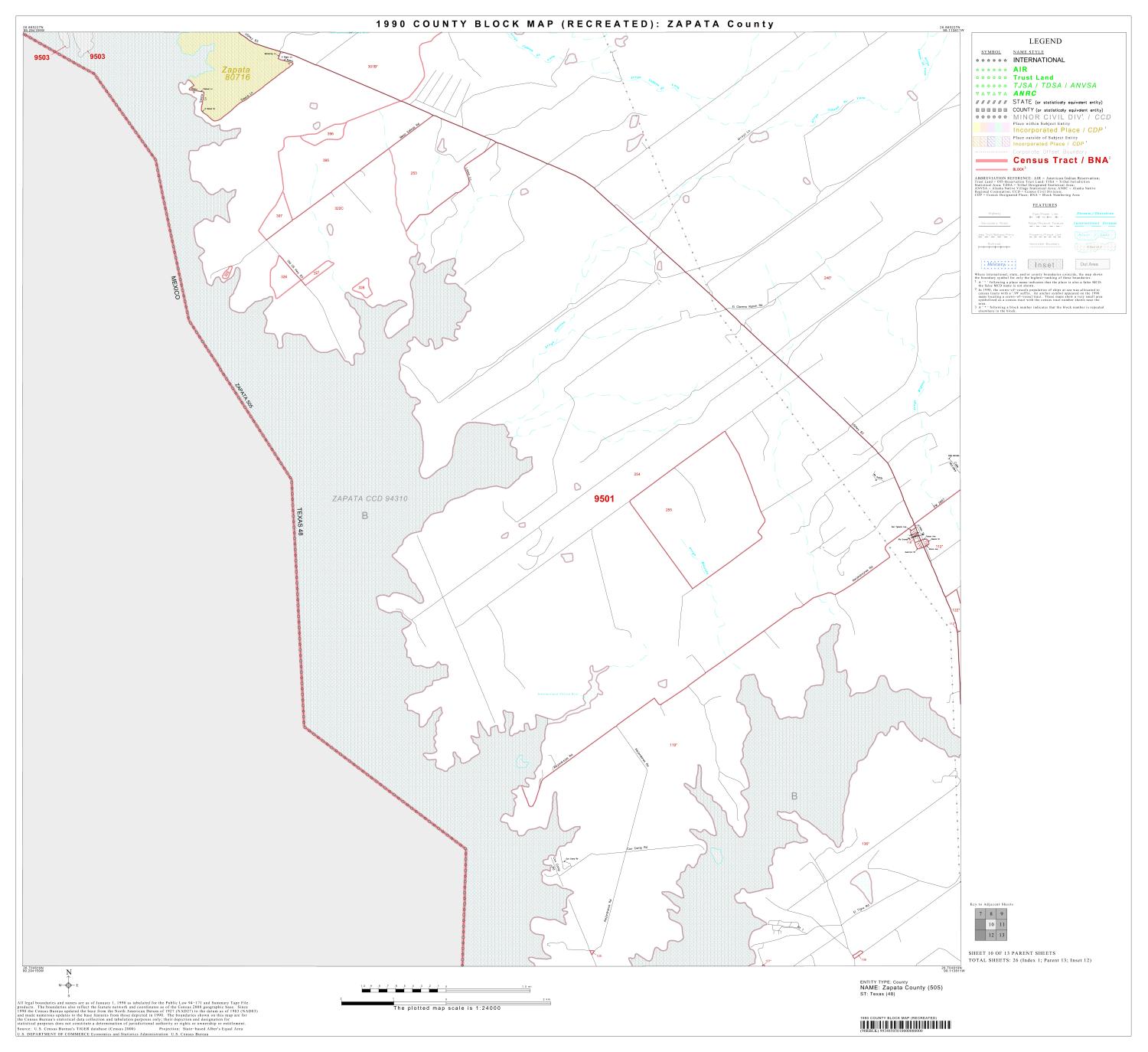Select sheet 13 in adjacent sheets key
The height and width of the screenshot is (1052, 1148).
(x=1001, y=936)
